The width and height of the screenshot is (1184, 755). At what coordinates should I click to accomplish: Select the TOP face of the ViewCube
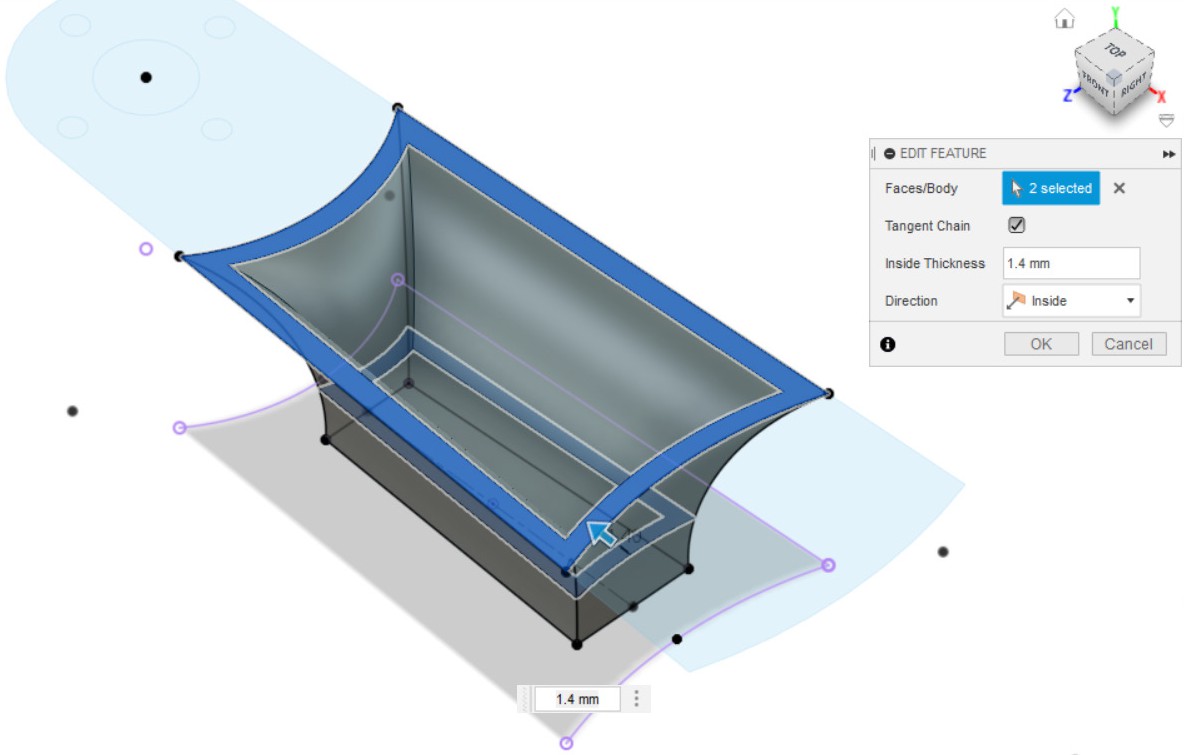[1114, 50]
